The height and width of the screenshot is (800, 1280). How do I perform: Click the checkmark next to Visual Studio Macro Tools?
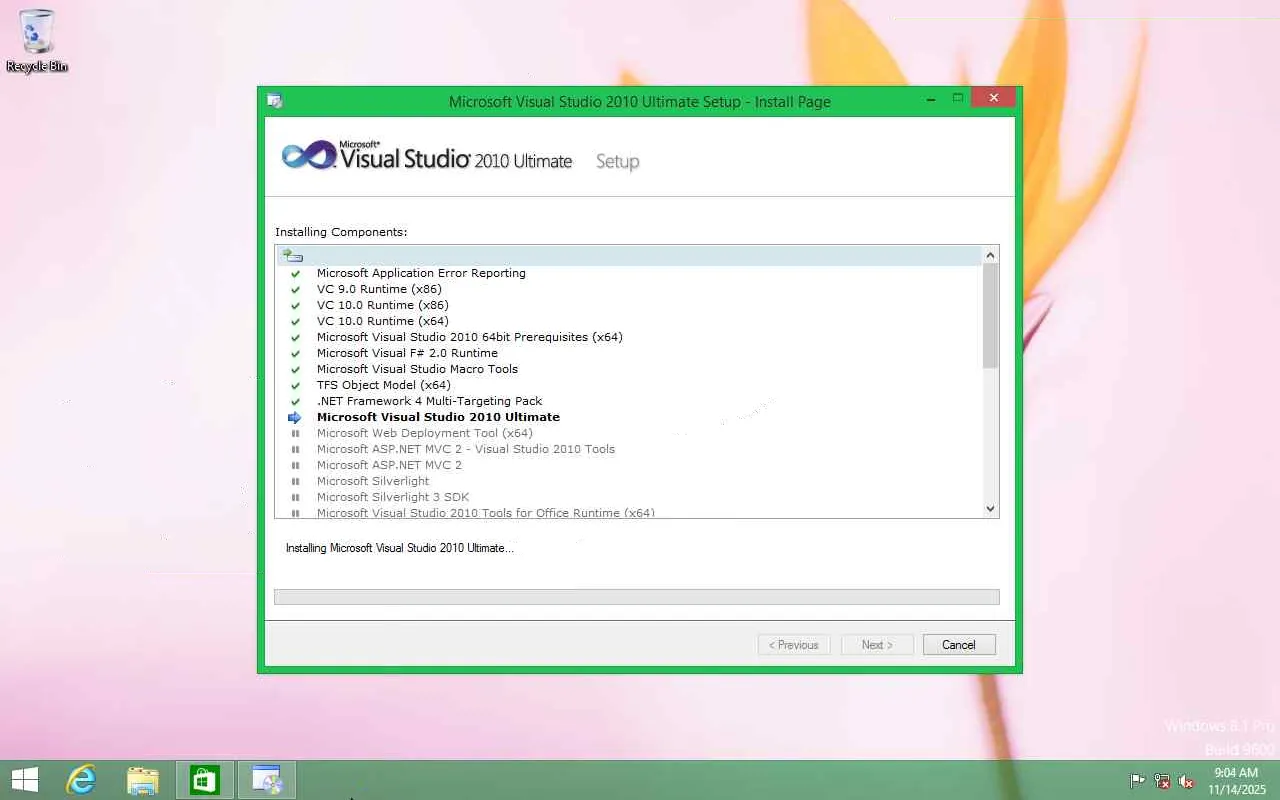(x=295, y=369)
